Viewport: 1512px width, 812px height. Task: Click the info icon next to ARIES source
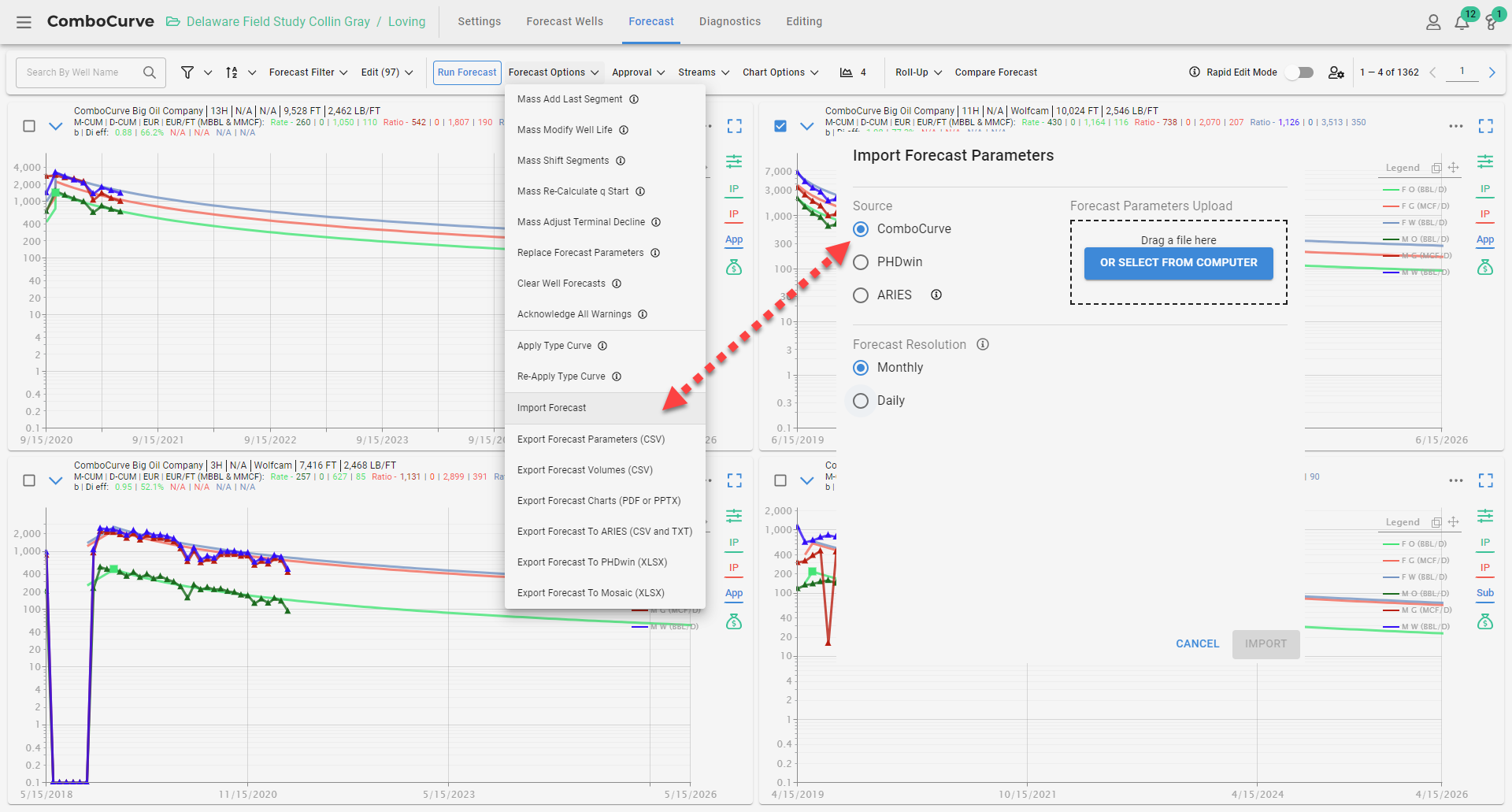pyautogui.click(x=936, y=295)
